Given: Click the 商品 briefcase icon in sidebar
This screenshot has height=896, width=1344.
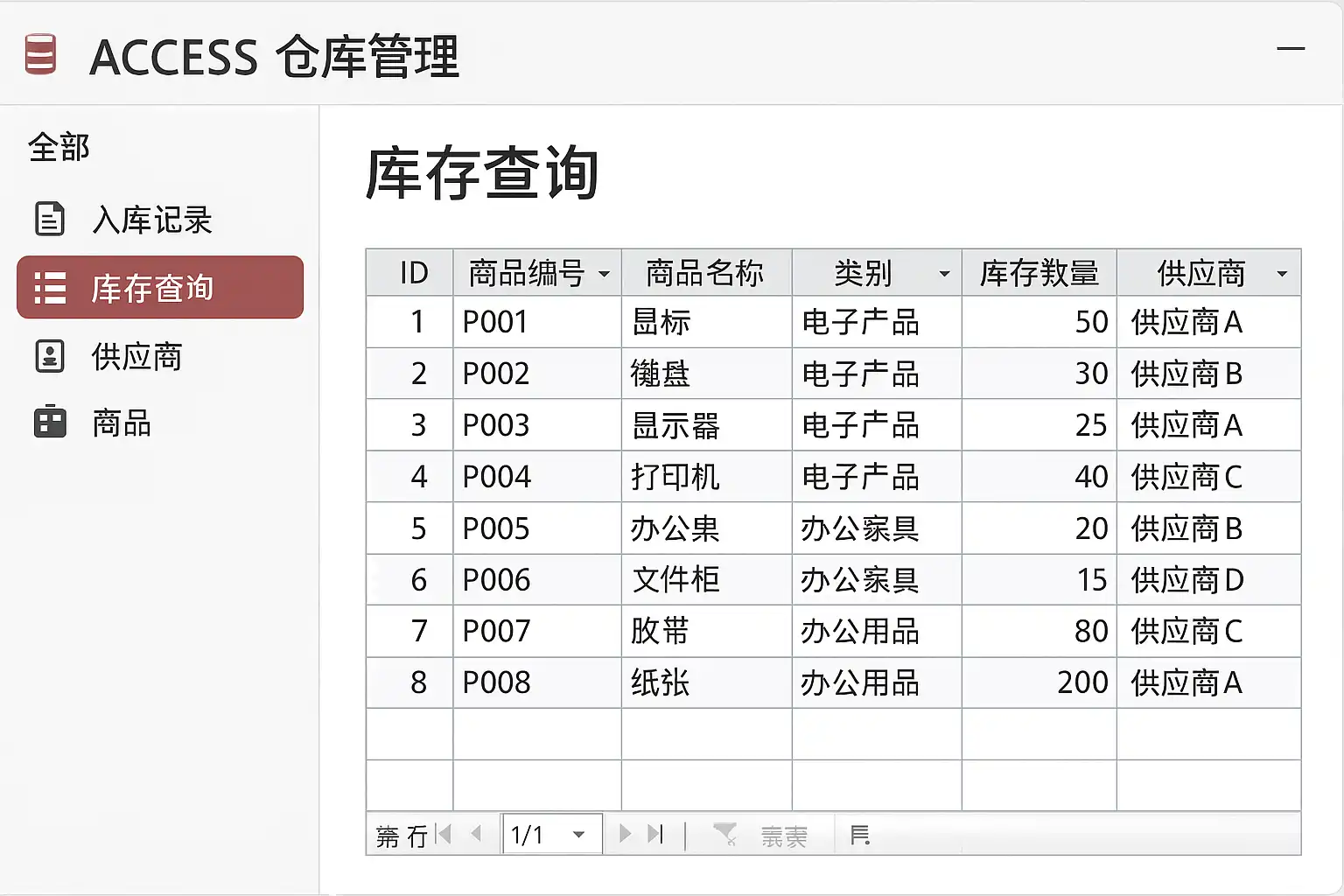Looking at the screenshot, I should click(x=49, y=422).
